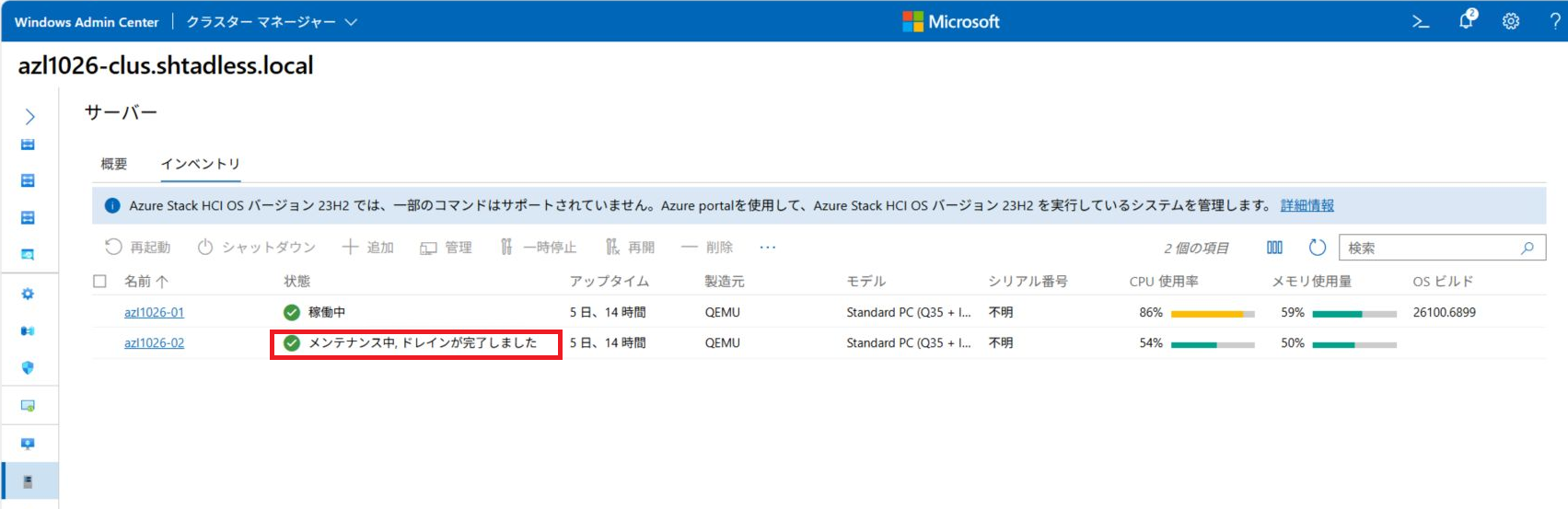This screenshot has width=1568, height=509.
Task: Click 再起動 (restart) toolbar button
Action: coord(137,248)
